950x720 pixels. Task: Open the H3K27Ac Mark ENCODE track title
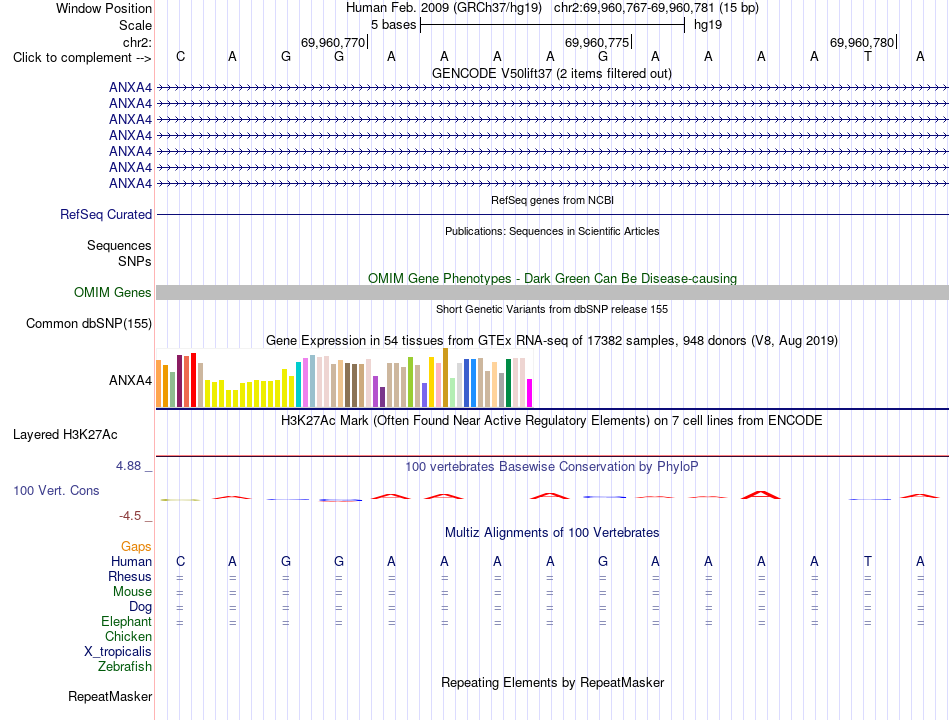(551, 421)
